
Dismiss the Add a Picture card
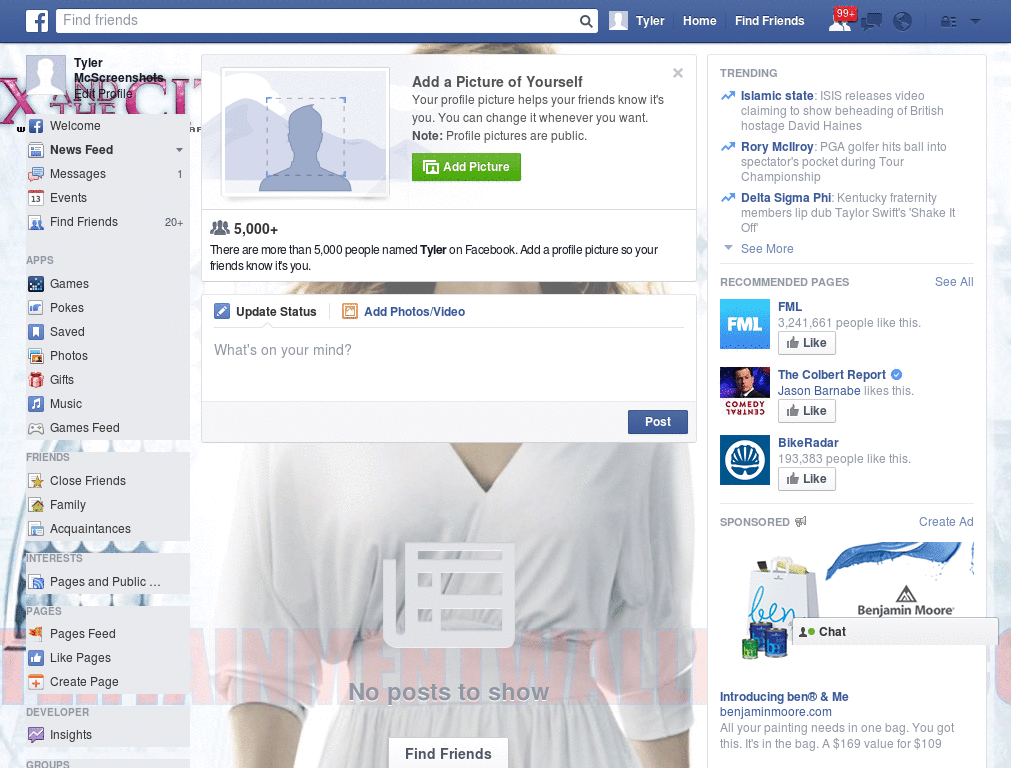678,73
